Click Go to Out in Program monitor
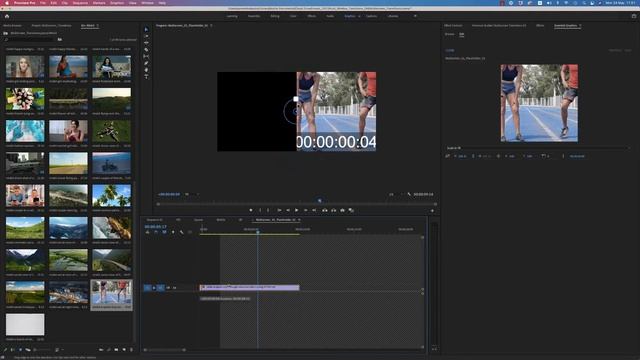This screenshot has height=360, width=640. click(314, 210)
